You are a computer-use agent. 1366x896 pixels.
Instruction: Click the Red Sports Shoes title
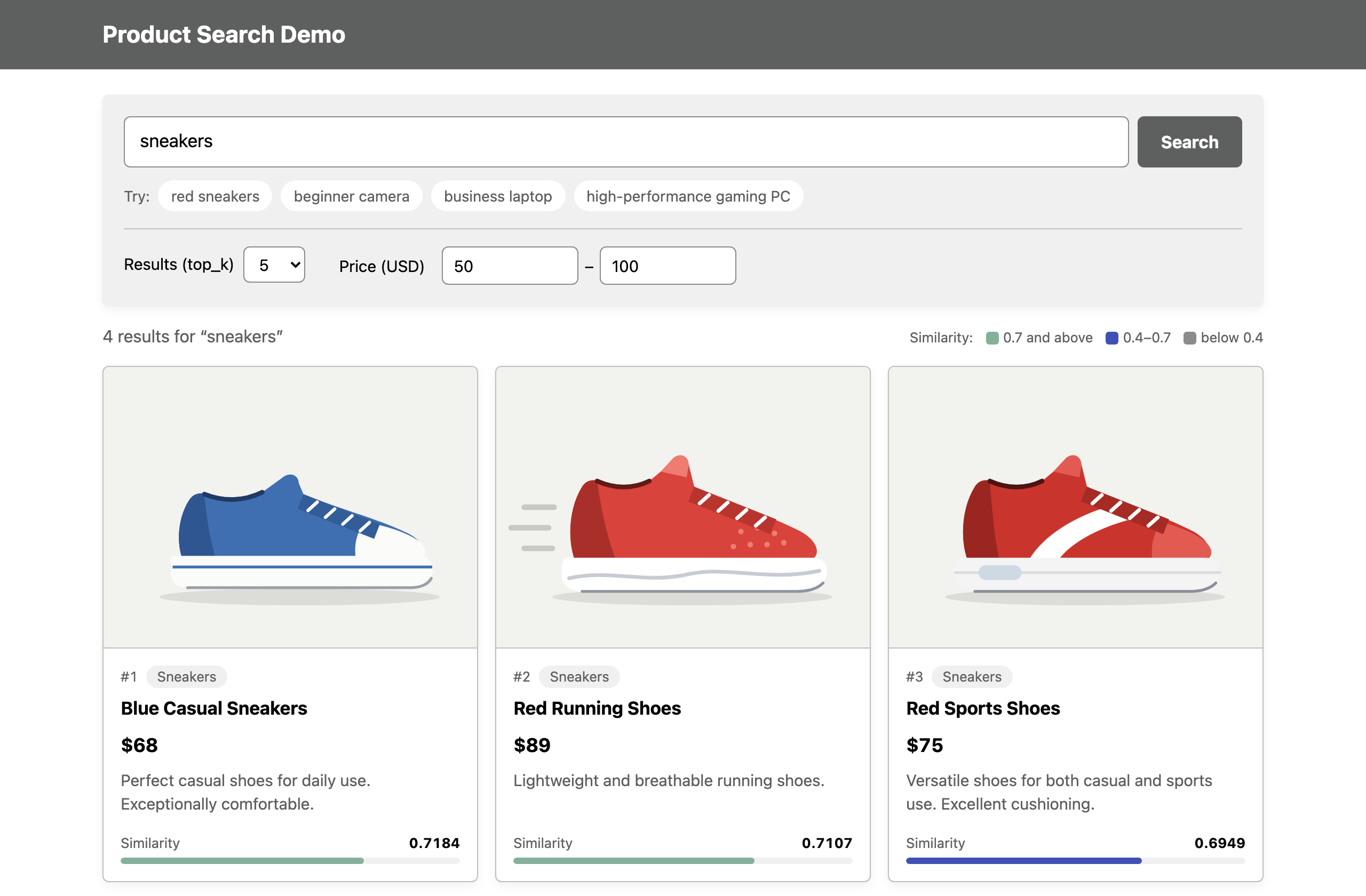(983, 708)
